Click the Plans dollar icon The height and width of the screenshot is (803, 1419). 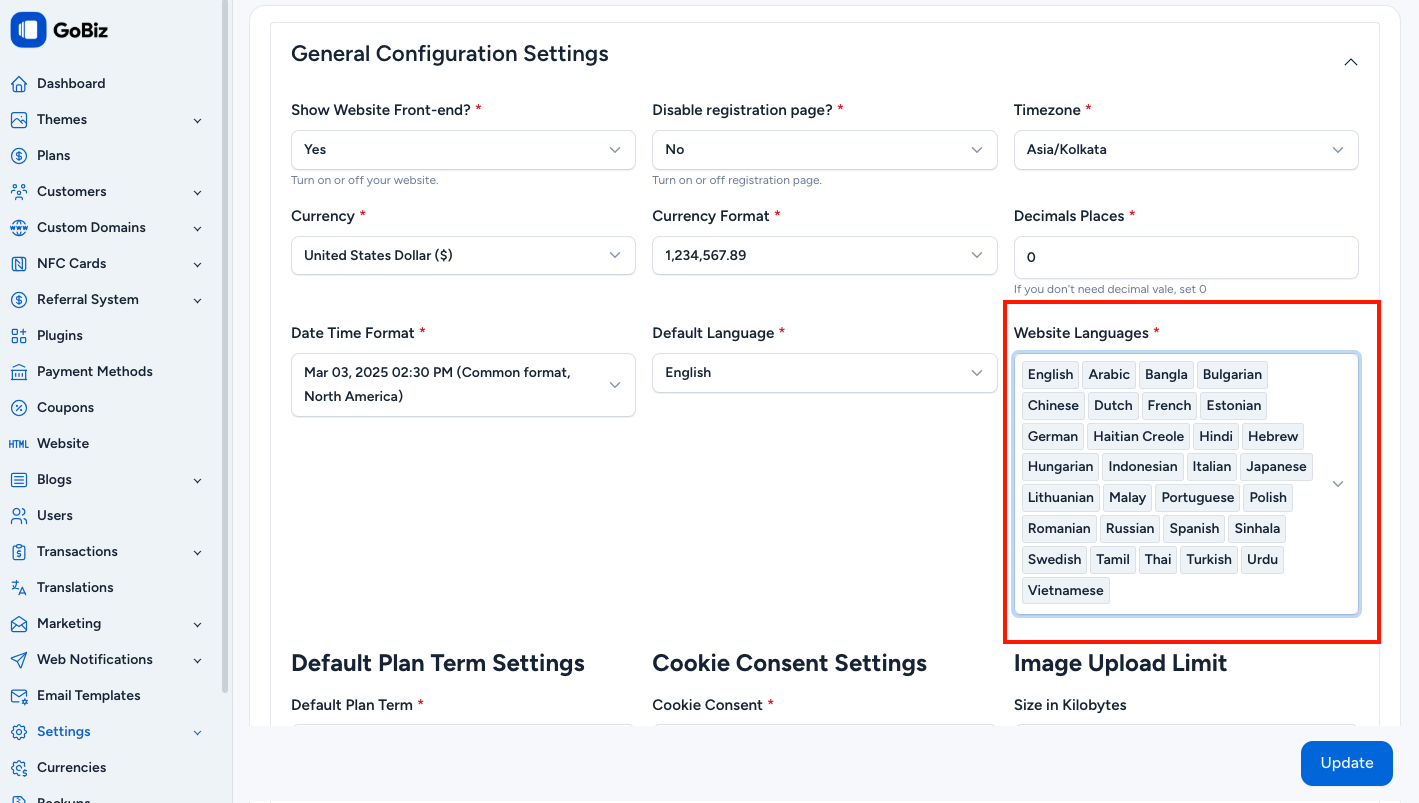point(19,156)
